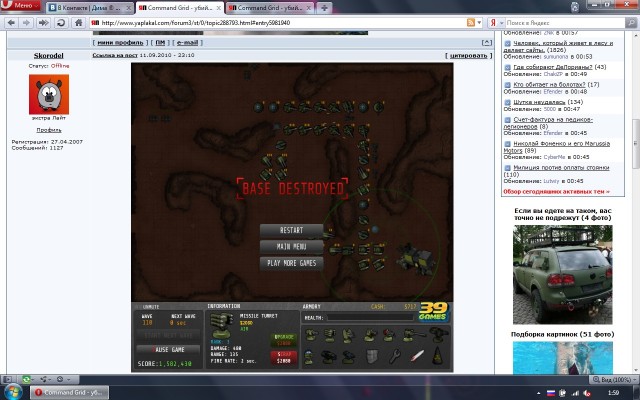This screenshot has height=400, width=640.
Task: Switch to the 'В Контакте' browser tab
Action: tap(89, 8)
